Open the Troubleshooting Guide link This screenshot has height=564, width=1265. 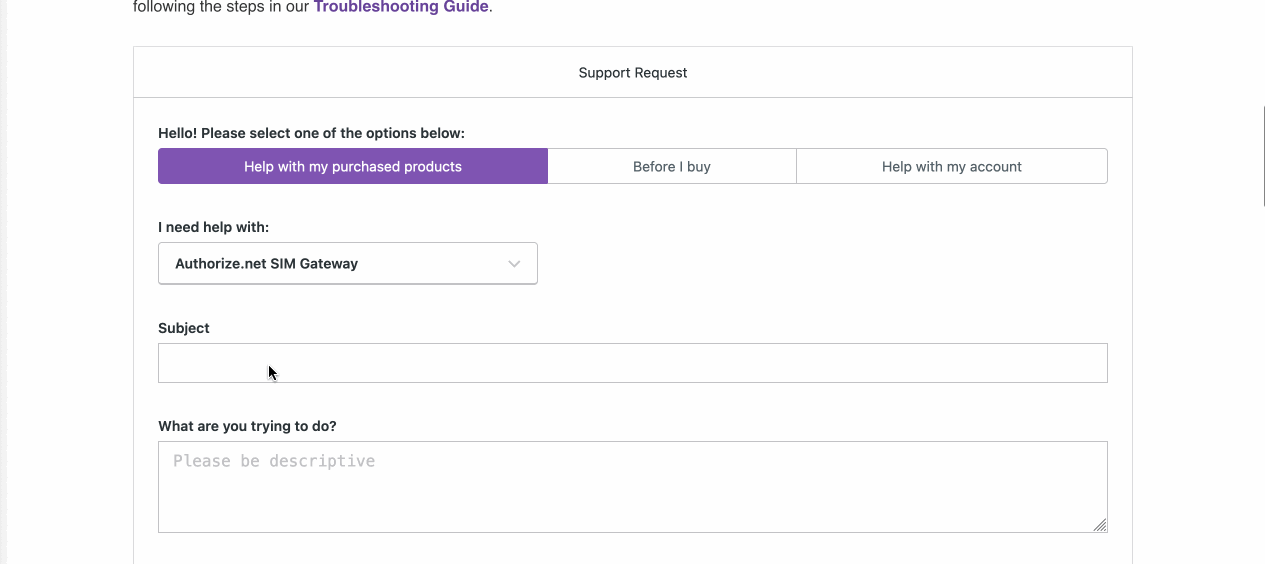401,7
